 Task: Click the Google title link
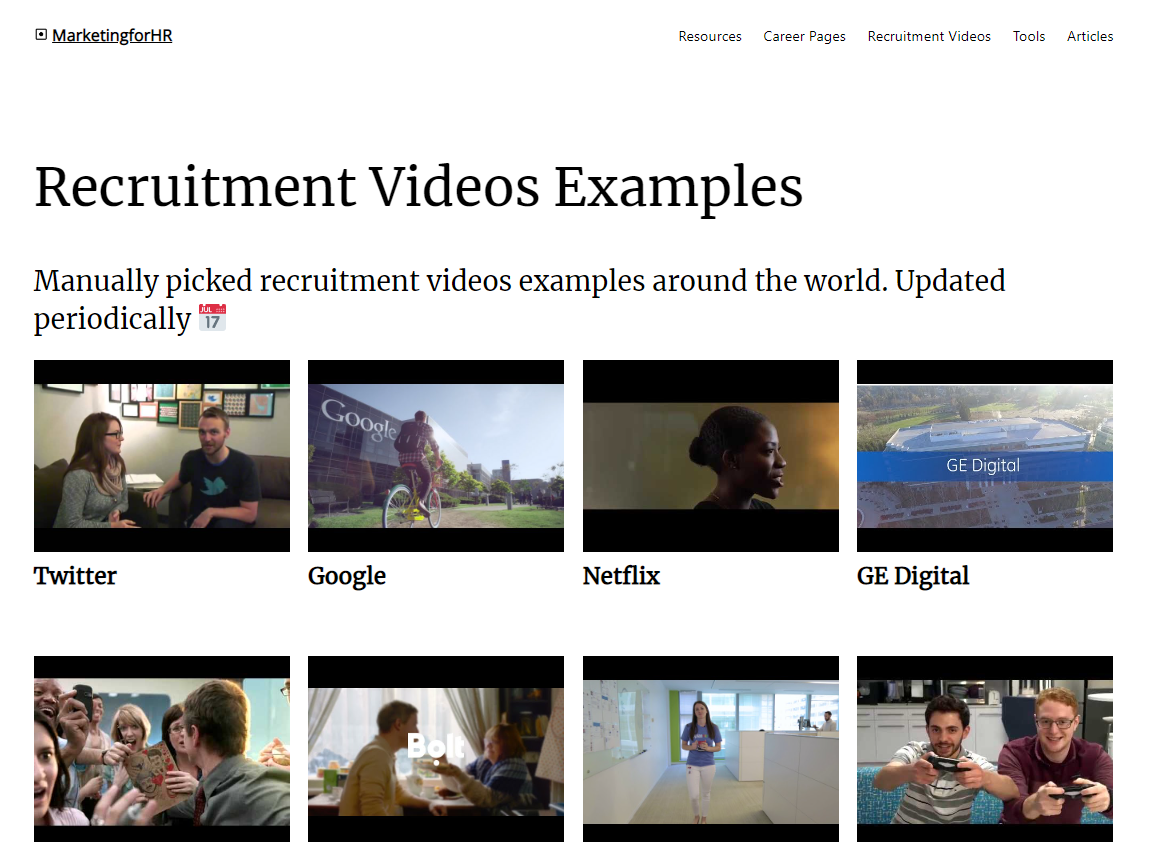point(347,576)
